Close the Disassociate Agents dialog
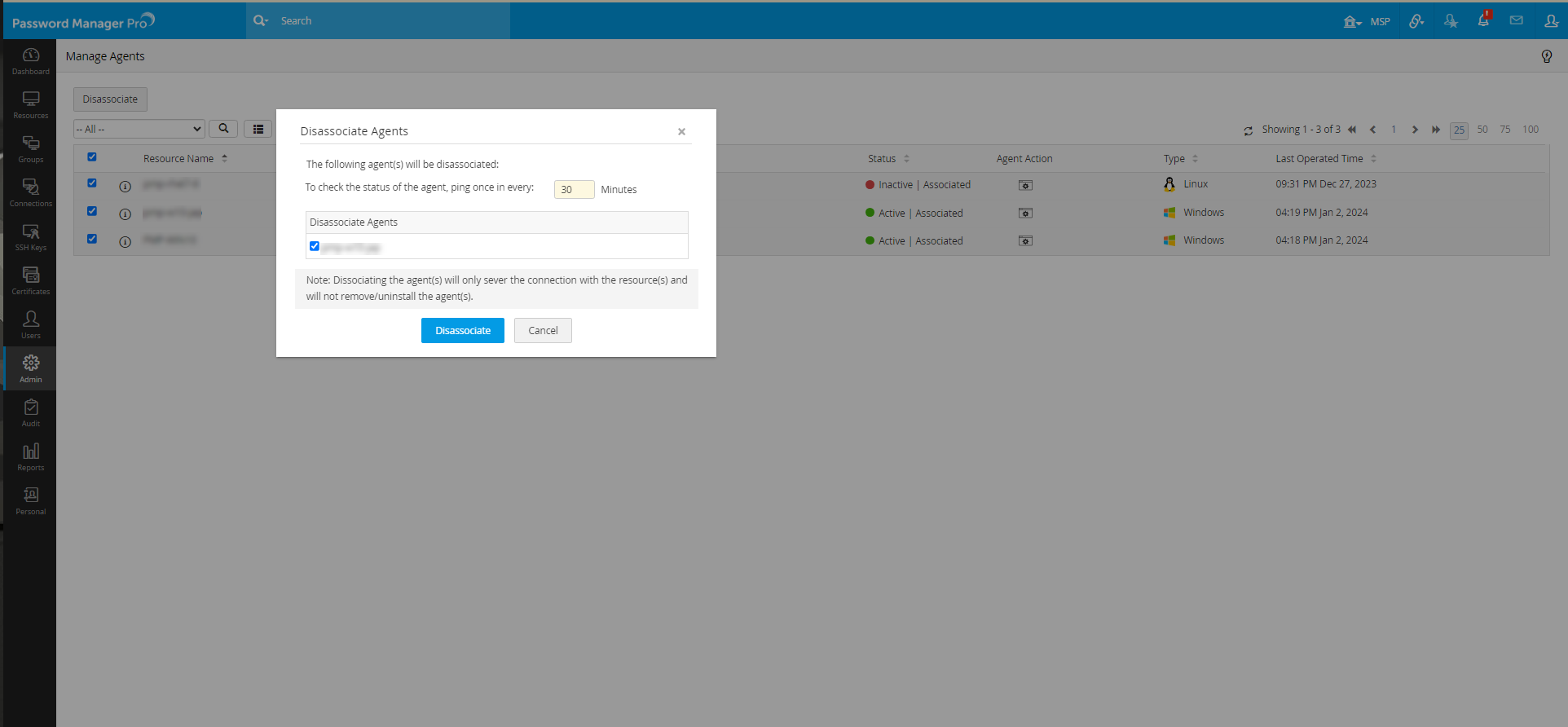 point(681,132)
